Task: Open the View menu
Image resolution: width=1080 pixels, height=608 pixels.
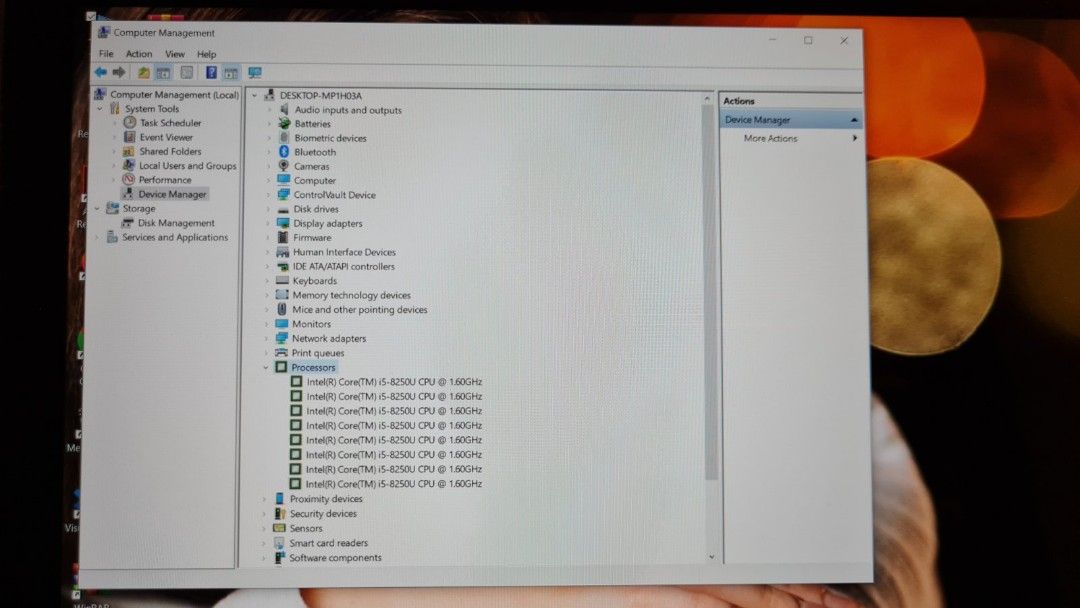Action: 174,53
